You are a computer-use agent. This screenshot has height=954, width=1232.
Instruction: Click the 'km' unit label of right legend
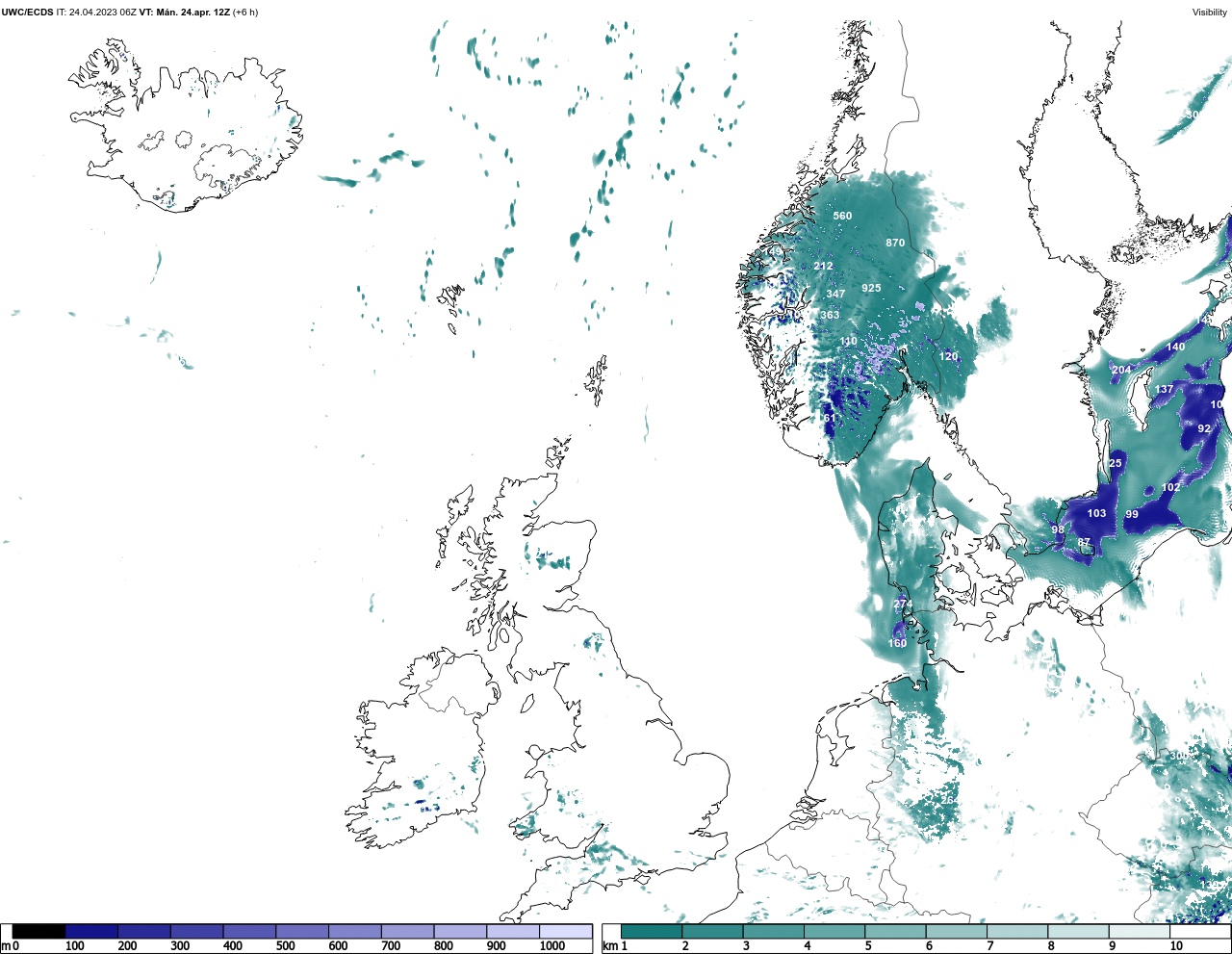(x=609, y=946)
